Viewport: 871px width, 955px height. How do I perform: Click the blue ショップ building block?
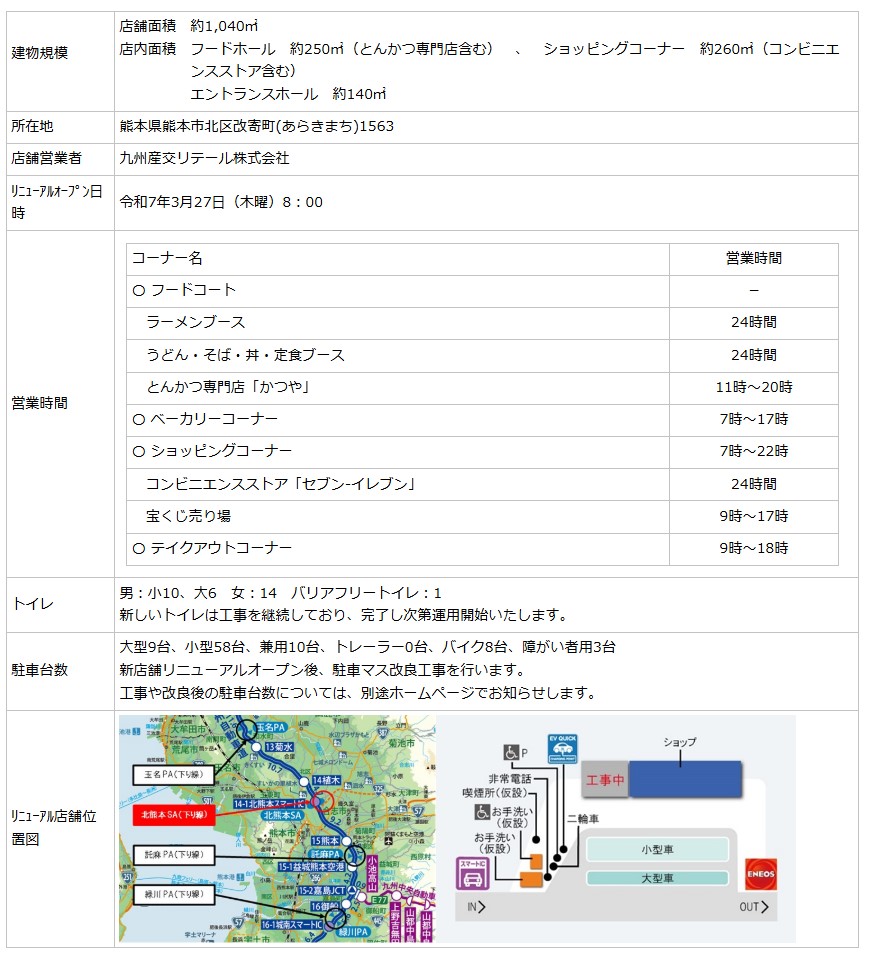[x=684, y=777]
